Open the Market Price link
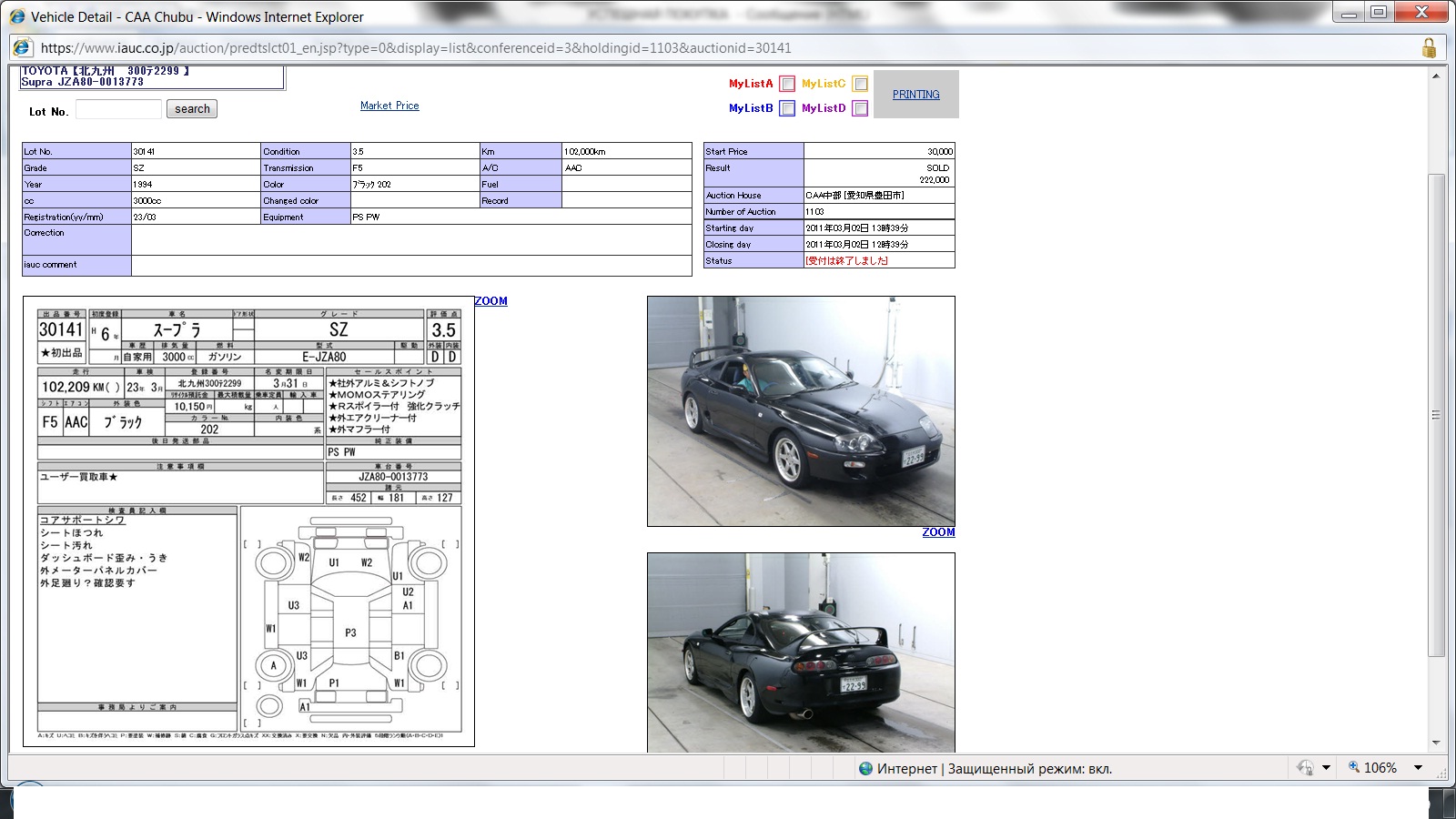This screenshot has width=1456, height=819. tap(389, 106)
